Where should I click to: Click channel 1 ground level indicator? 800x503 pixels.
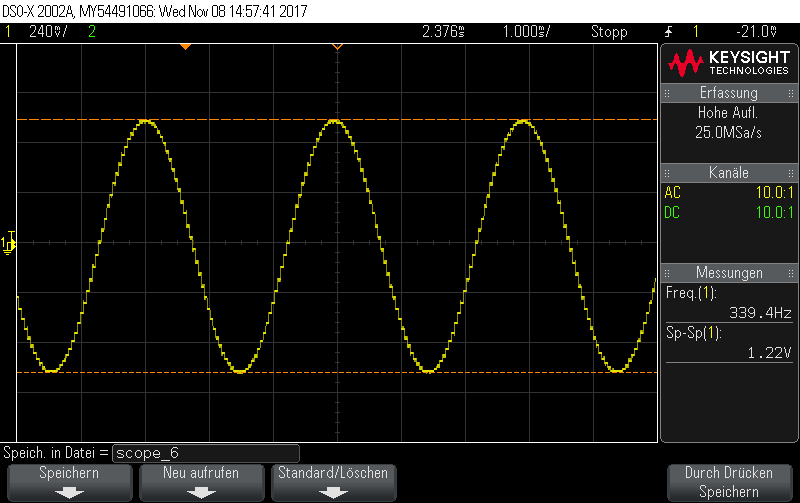click(x=8, y=243)
